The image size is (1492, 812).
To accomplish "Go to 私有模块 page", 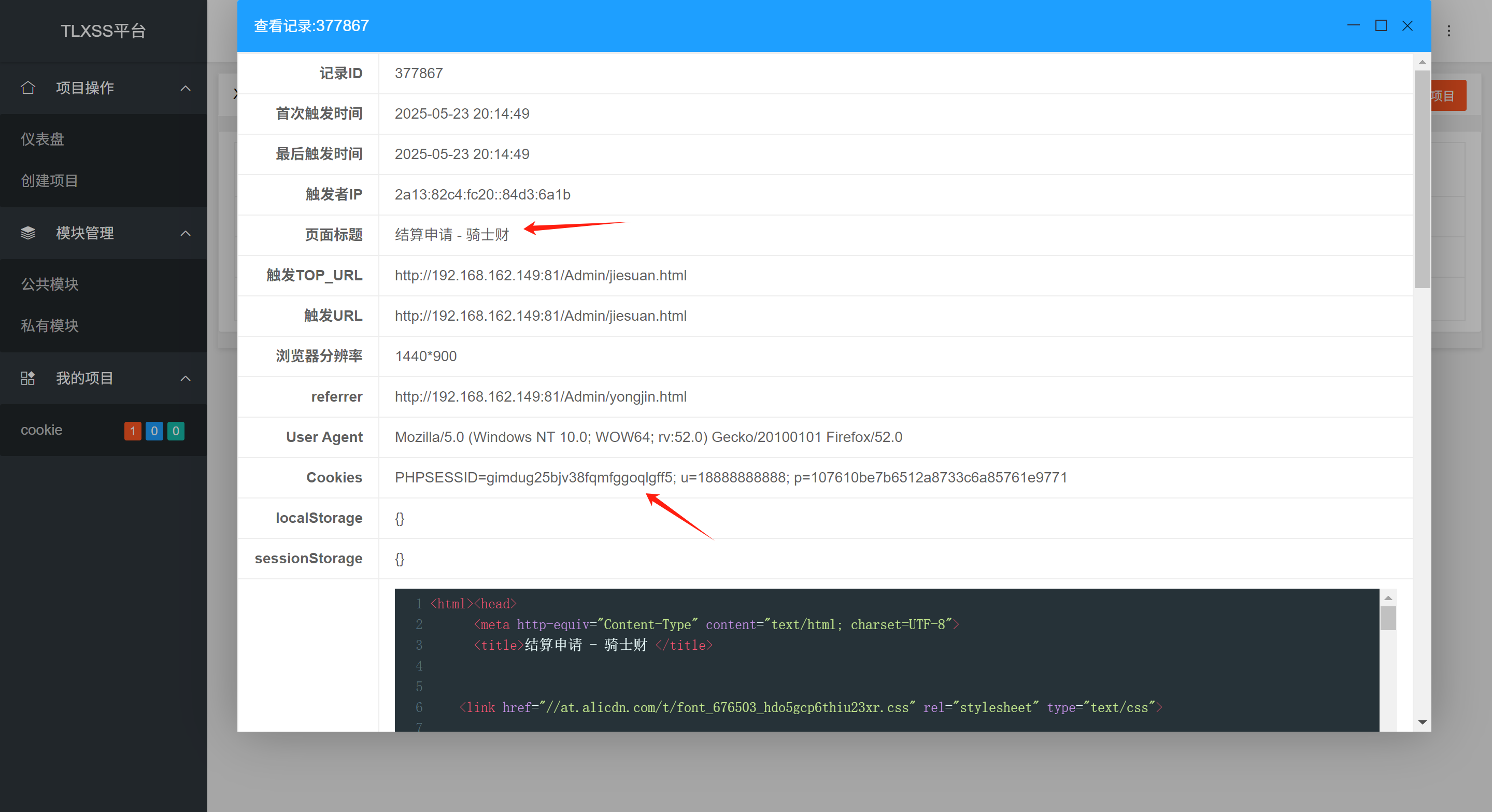I will (x=49, y=325).
